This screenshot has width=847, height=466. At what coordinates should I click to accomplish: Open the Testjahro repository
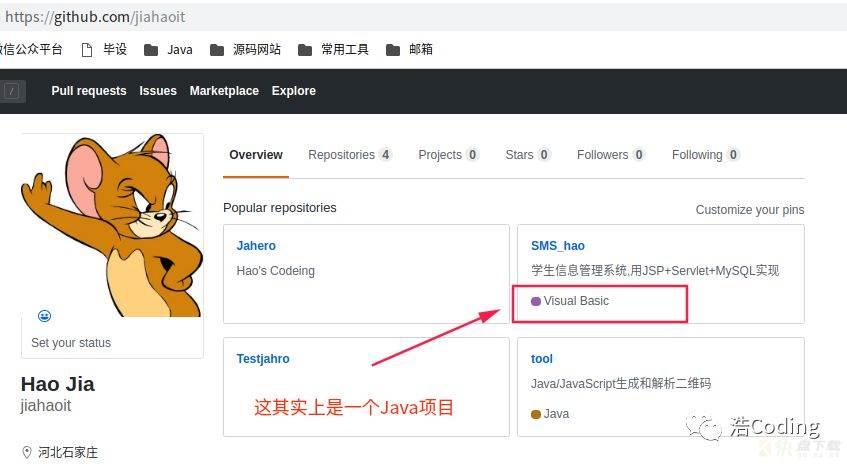point(263,359)
